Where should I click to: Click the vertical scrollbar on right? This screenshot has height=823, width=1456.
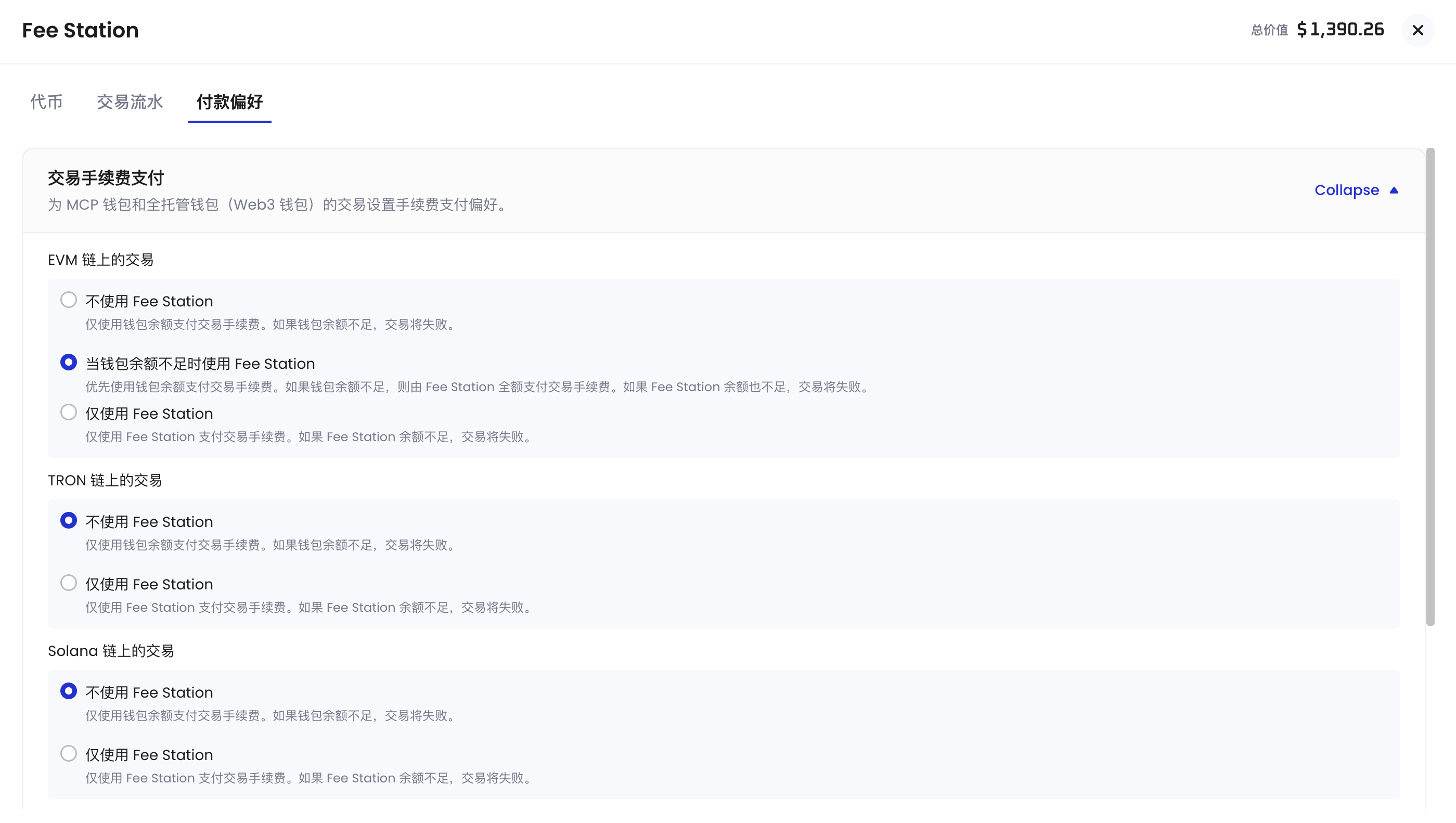click(1430, 387)
